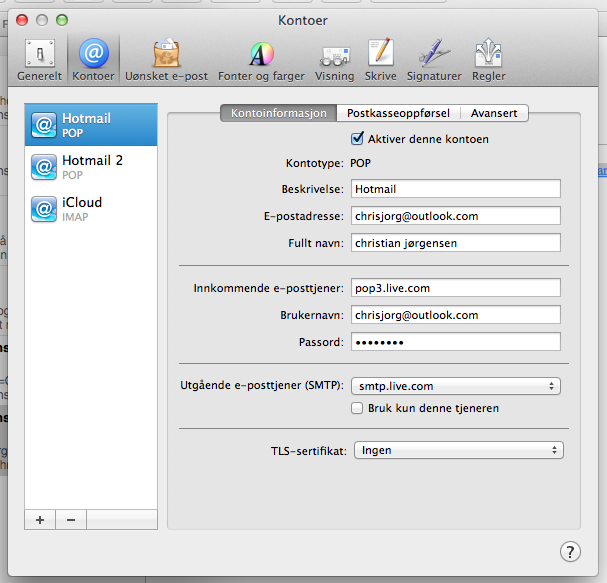Screen dimensions: 607x583
Task: Select the Hotmail 2 account
Action: coord(91,167)
